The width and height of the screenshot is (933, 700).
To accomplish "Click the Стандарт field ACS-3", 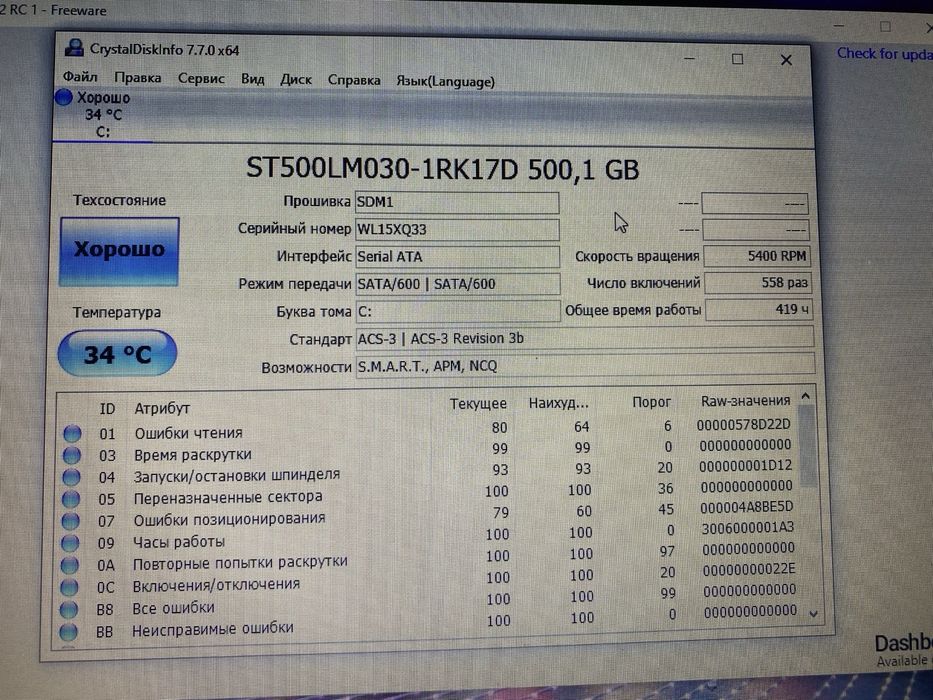I will (x=584, y=338).
